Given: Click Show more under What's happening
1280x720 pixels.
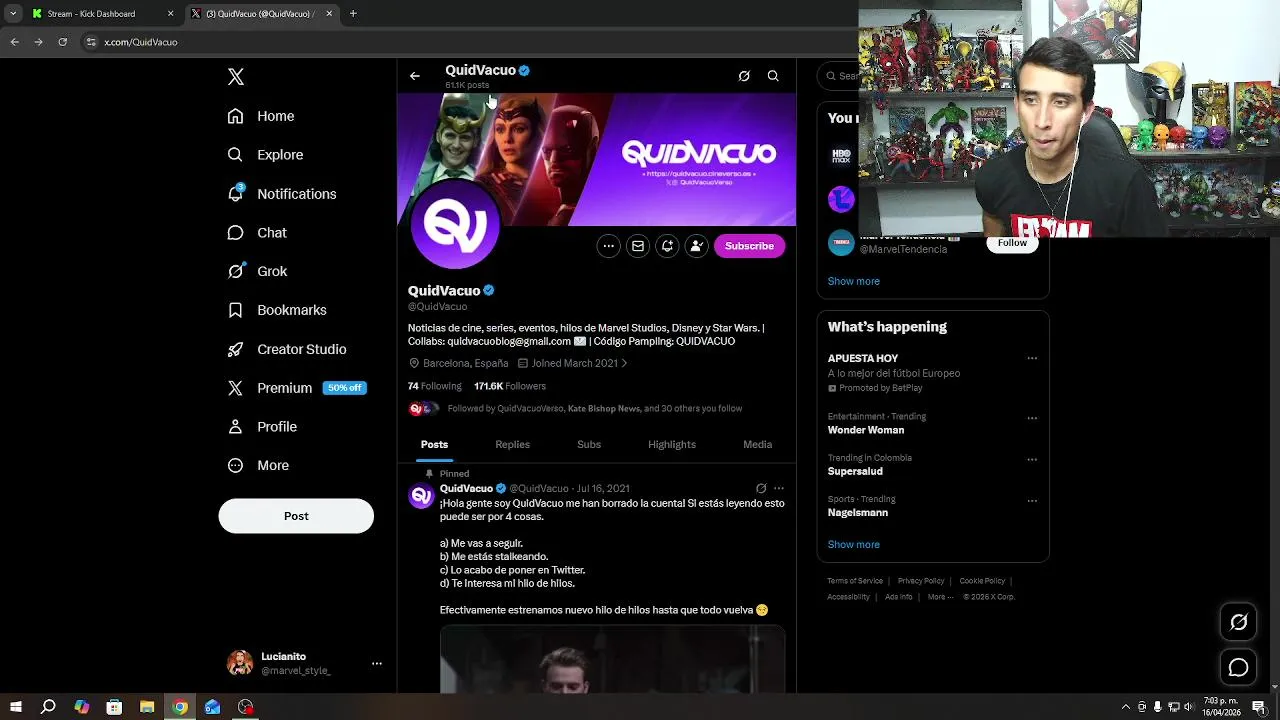Looking at the screenshot, I should (x=854, y=545).
